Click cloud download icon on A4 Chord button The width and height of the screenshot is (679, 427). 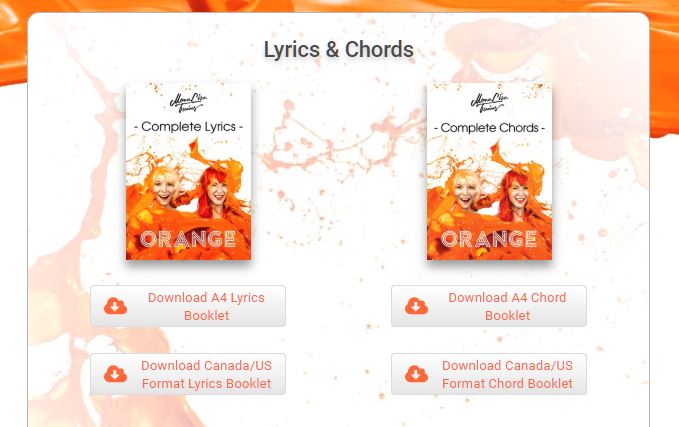[416, 306]
